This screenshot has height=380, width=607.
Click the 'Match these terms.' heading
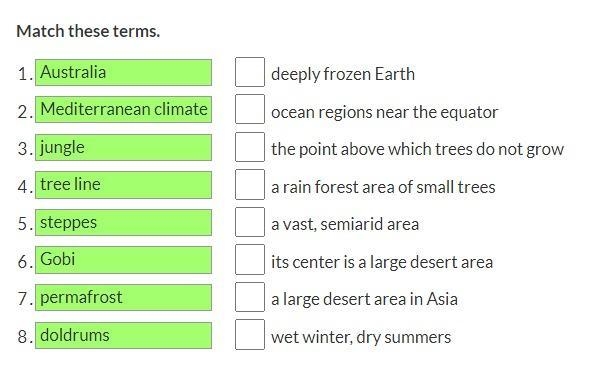[x=88, y=31]
